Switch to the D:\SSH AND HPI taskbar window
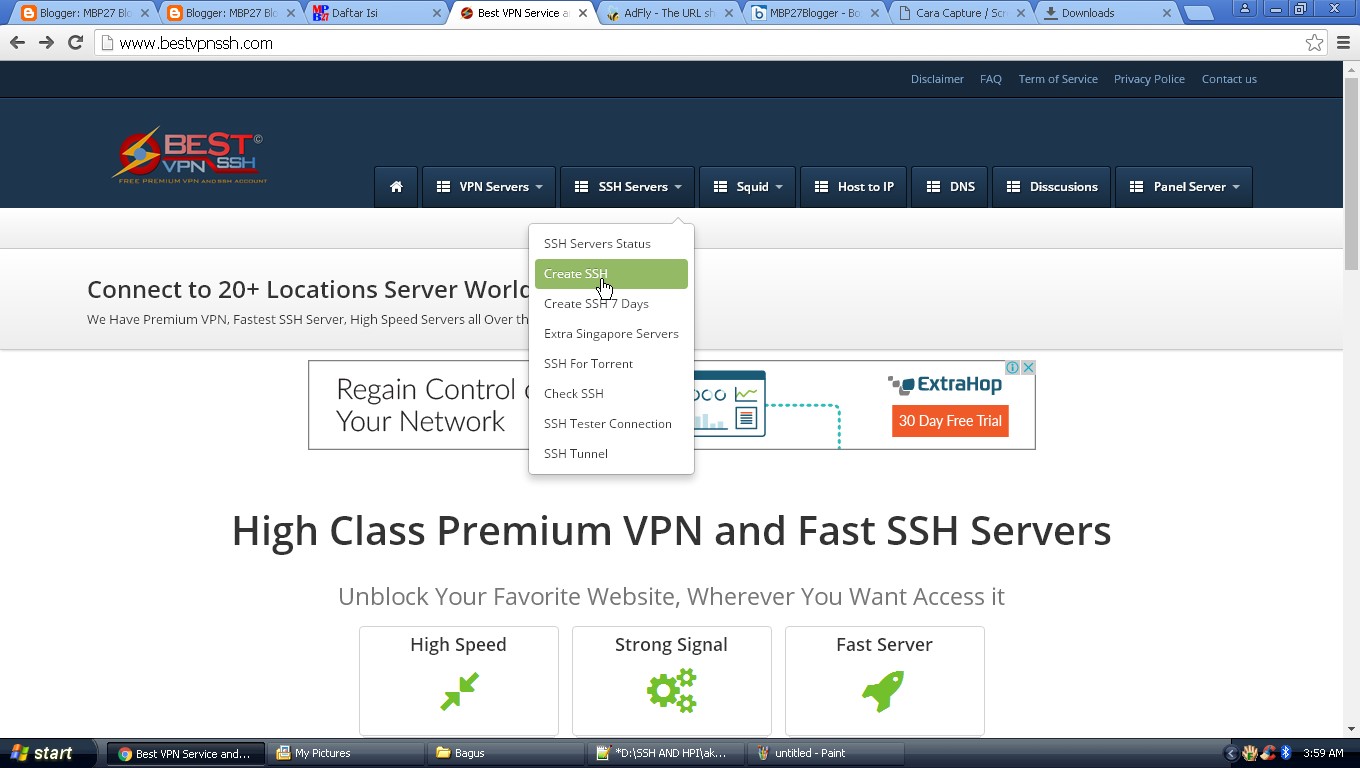1360x768 pixels. pyautogui.click(x=665, y=753)
